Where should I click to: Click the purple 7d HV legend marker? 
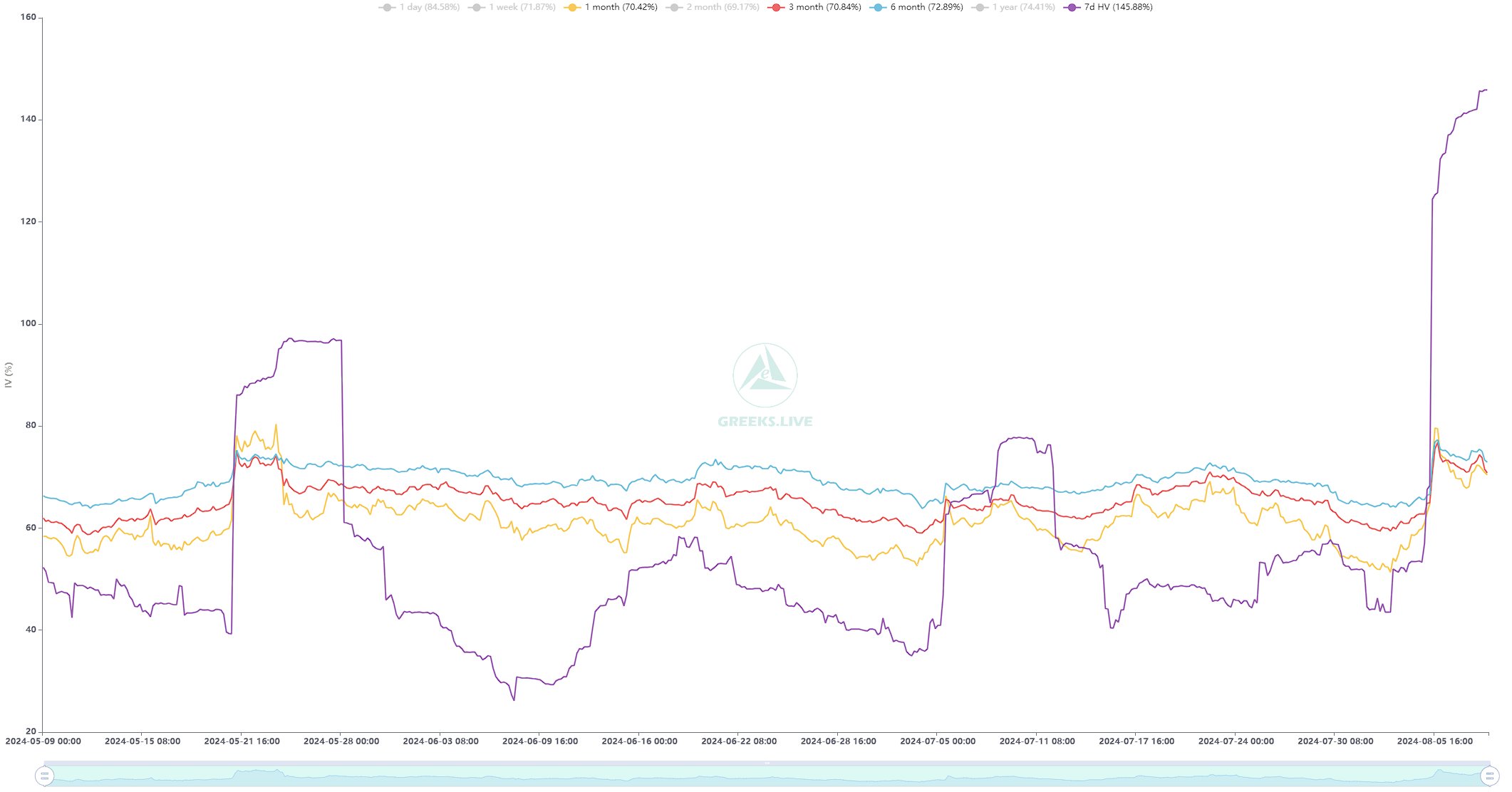[x=1070, y=7]
